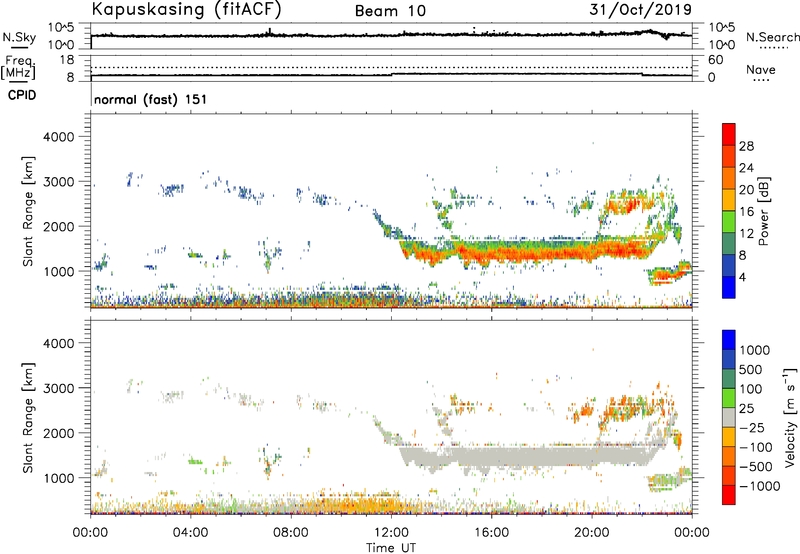This screenshot has height=554, width=800.
Task: Click the N.Sky legend label
Action: click(19, 37)
